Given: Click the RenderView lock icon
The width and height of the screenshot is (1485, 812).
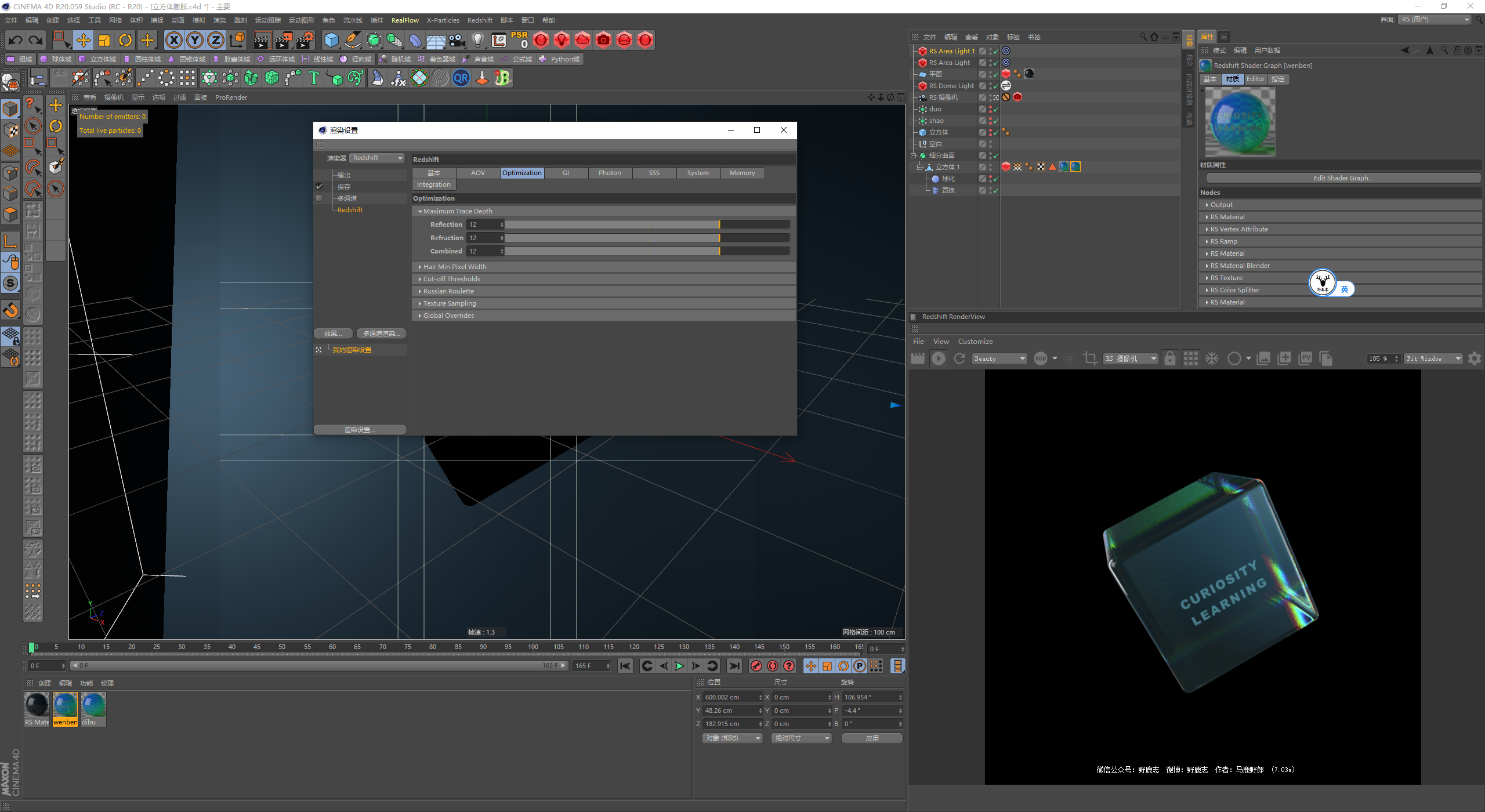Looking at the screenshot, I should (x=1170, y=358).
